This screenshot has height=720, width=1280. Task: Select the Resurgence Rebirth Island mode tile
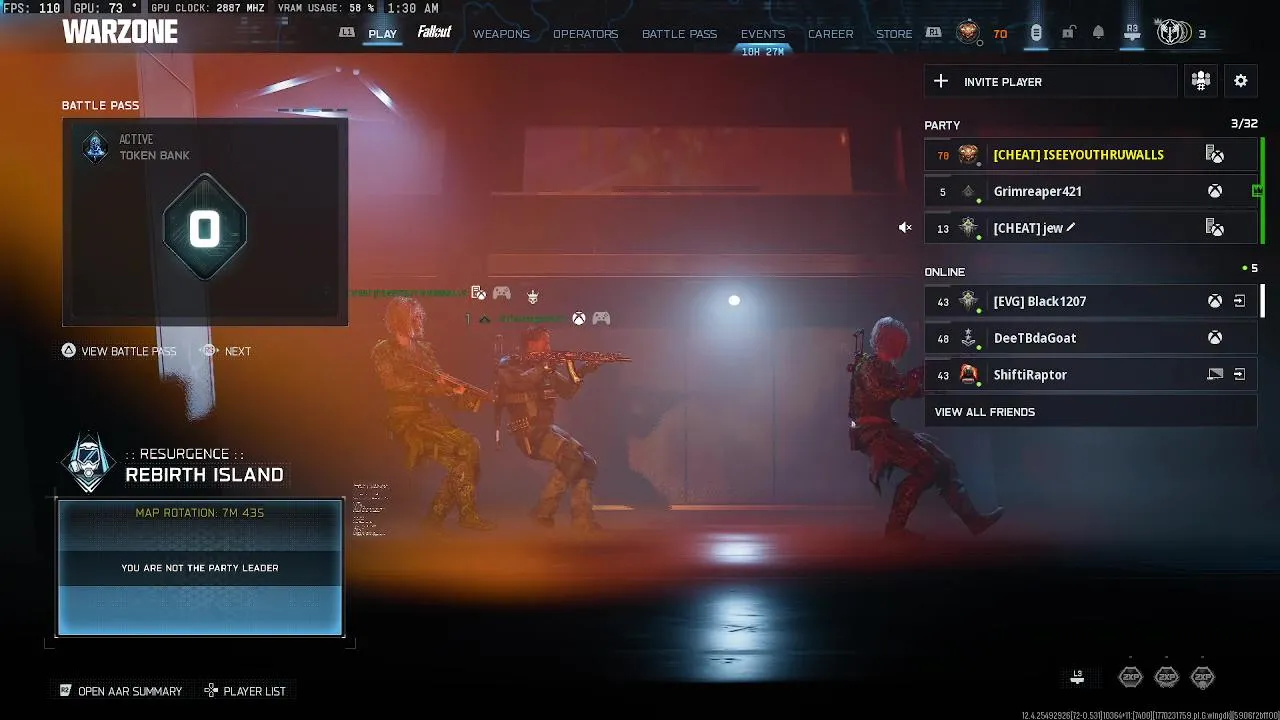coord(200,567)
